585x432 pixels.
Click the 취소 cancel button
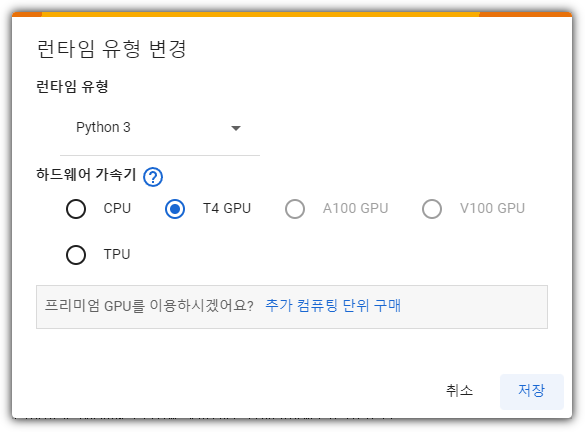coord(460,391)
